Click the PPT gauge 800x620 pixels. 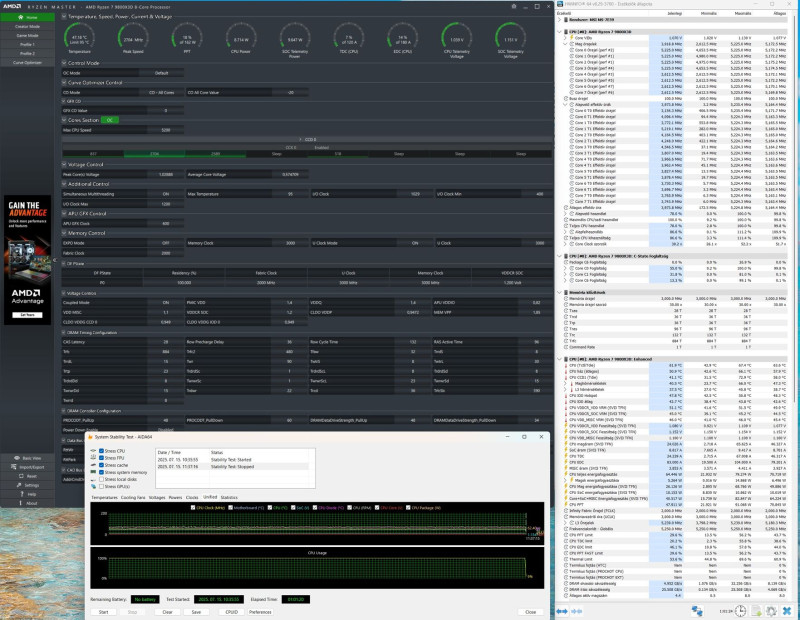(x=187, y=37)
